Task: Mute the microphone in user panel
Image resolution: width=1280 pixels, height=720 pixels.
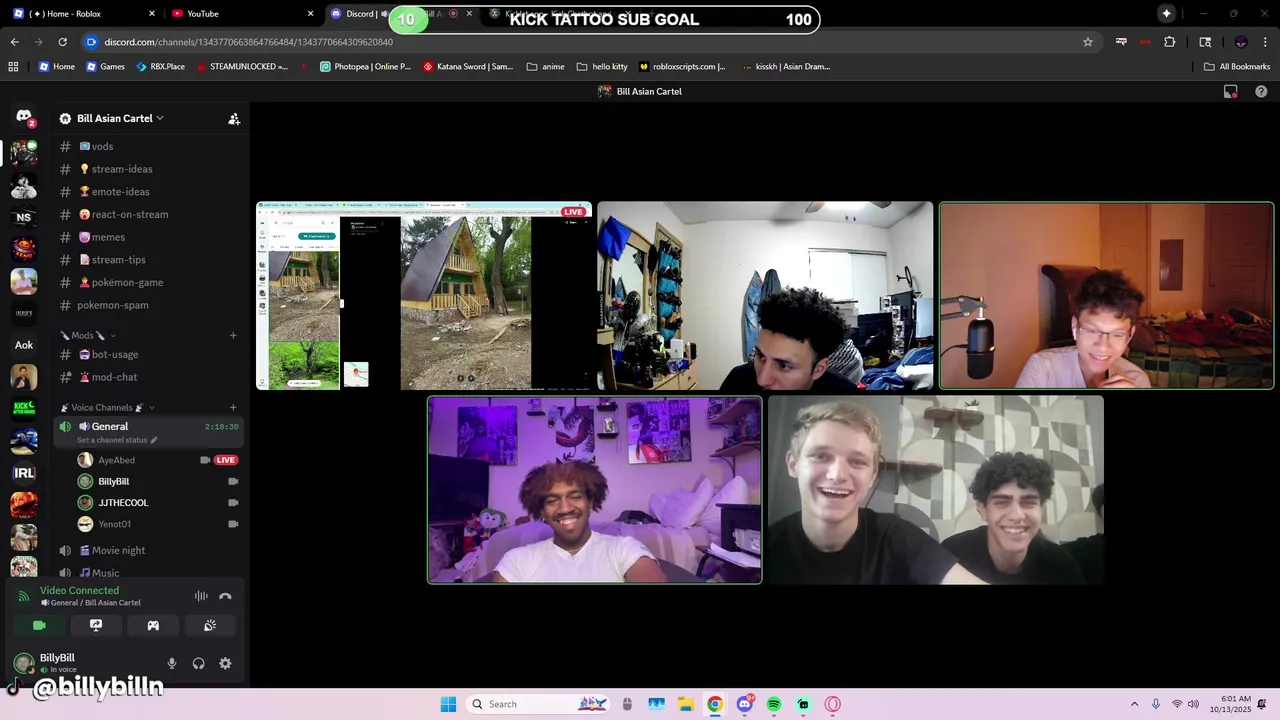Action: tap(172, 663)
